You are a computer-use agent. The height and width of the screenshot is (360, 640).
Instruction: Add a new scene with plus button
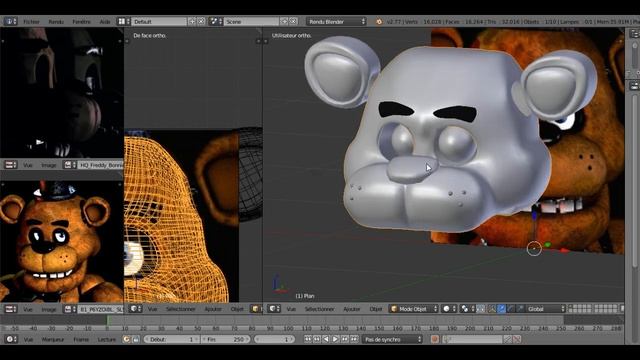click(284, 21)
